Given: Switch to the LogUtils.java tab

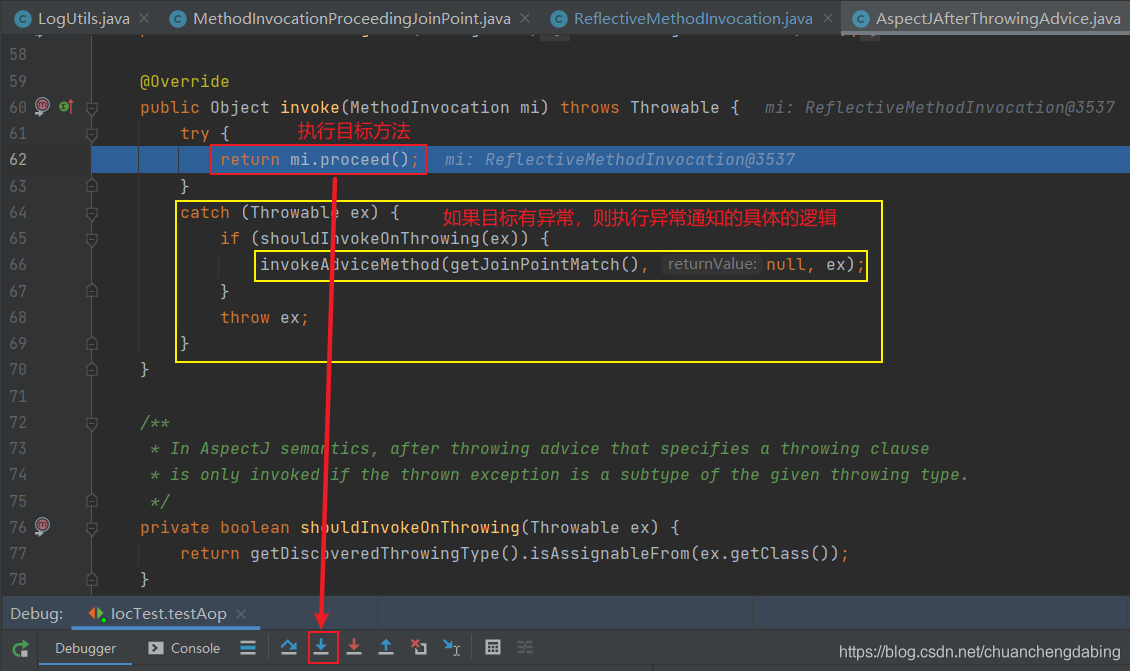Looking at the screenshot, I should coord(83,19).
